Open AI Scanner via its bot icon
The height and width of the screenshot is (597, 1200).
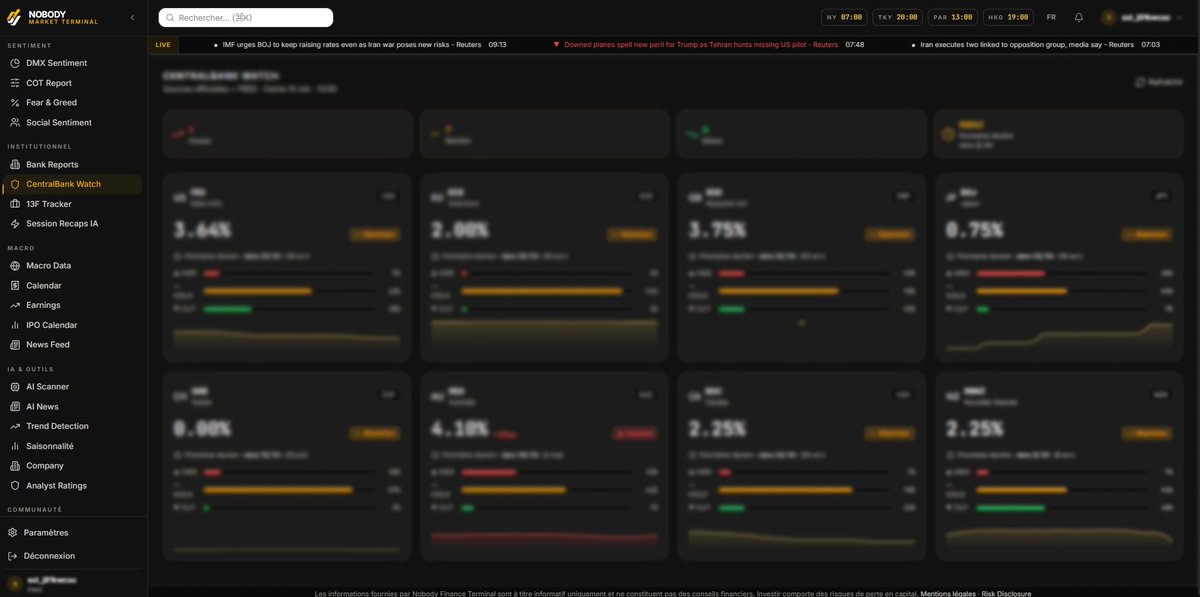[x=15, y=386]
